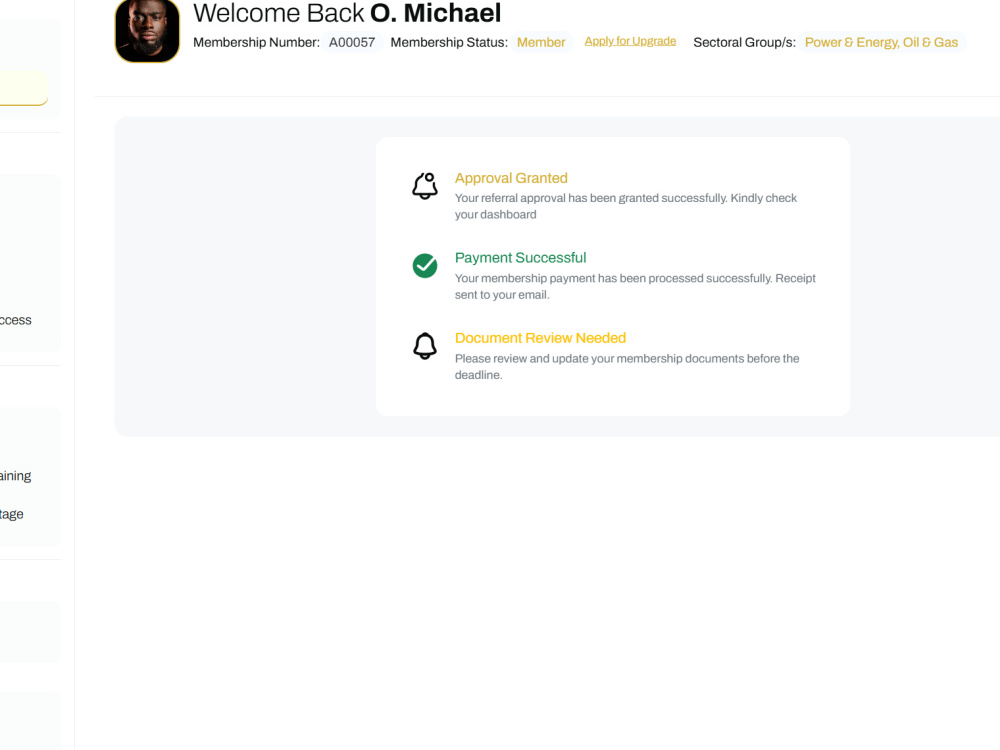The width and height of the screenshot is (1000, 750).
Task: Click the Membership Status label
Action: tap(449, 42)
